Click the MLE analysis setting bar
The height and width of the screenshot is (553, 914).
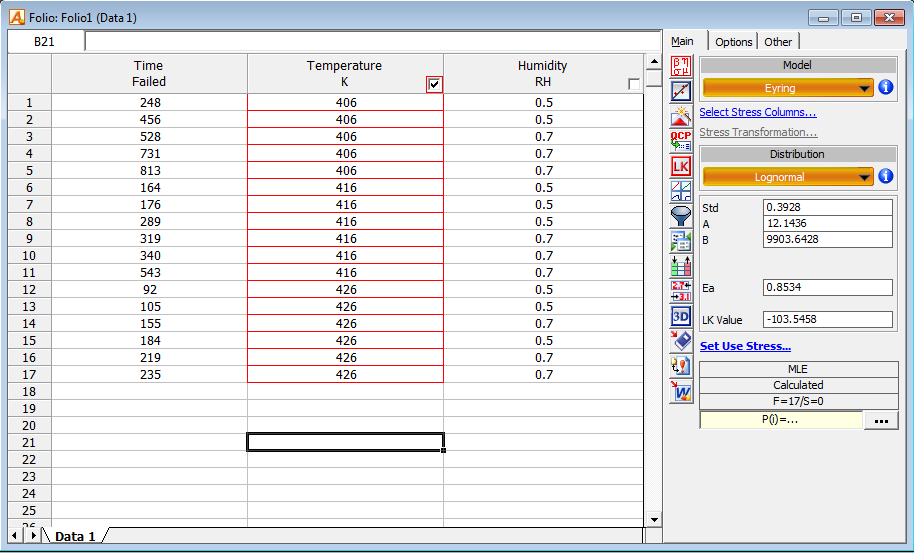point(799,369)
